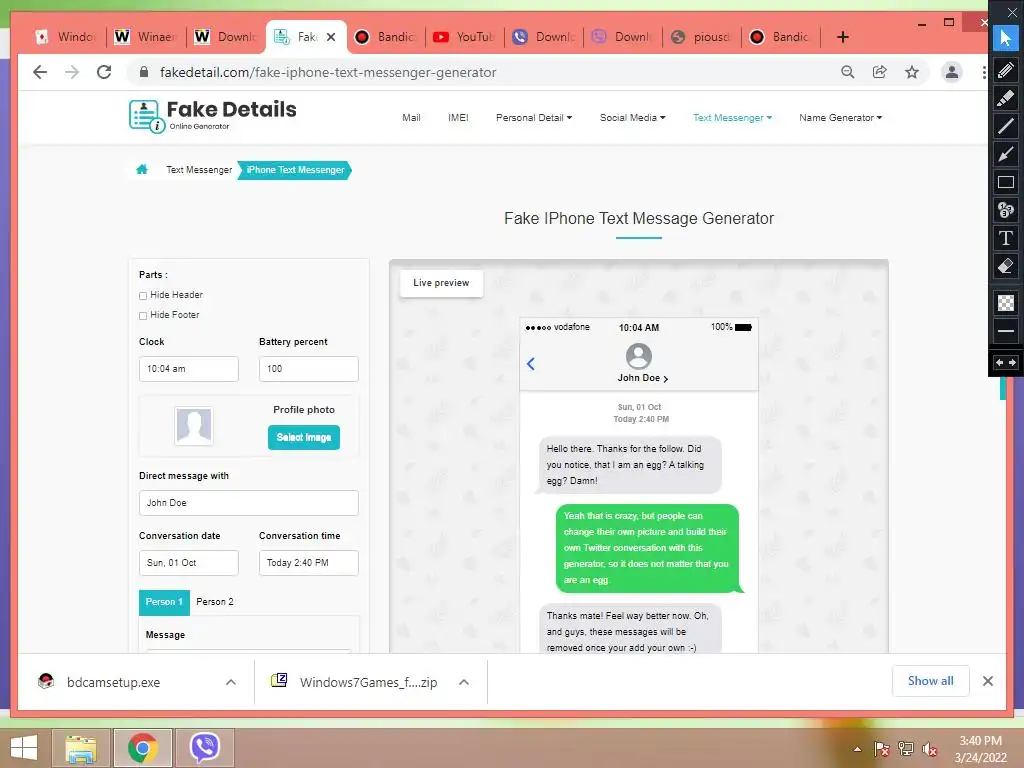Switch to the first Windo browser tab
The image size is (1024, 768).
(65, 37)
